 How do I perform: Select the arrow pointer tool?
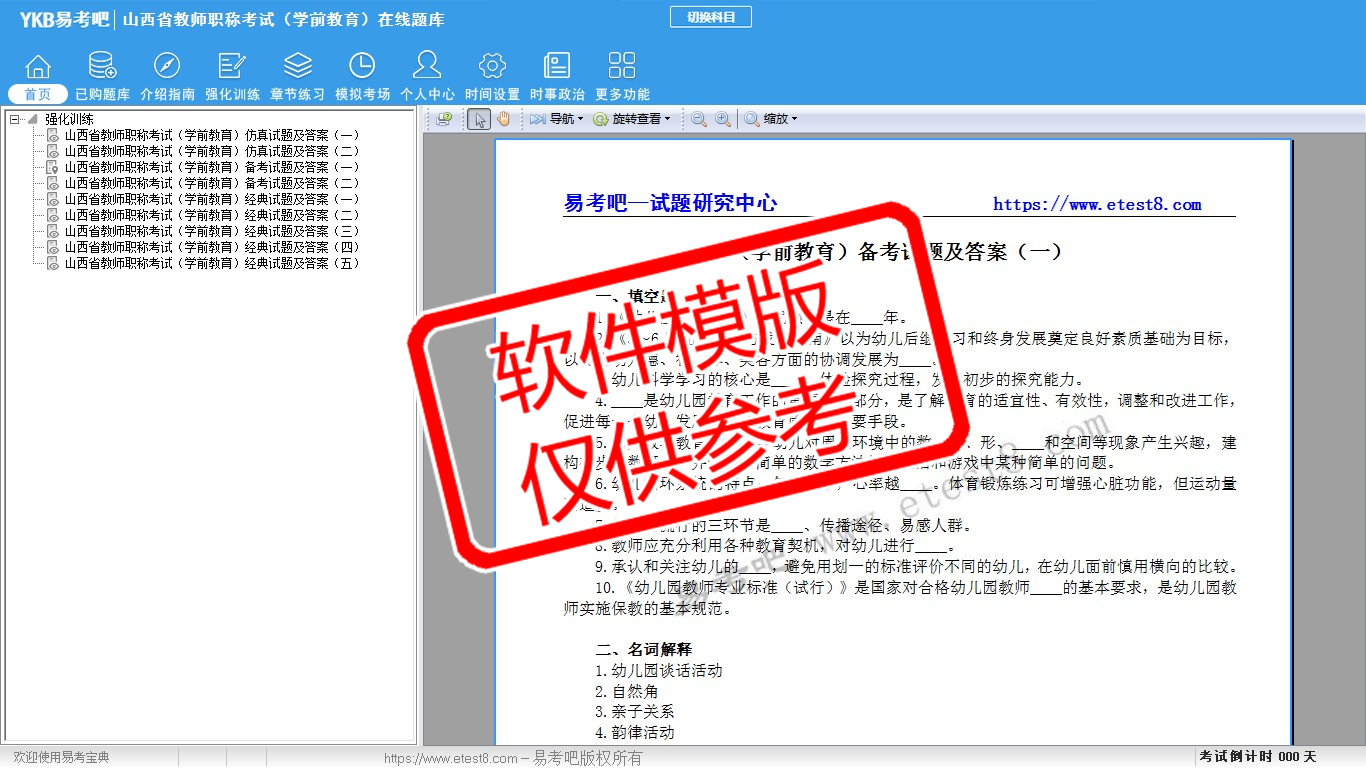[x=479, y=119]
